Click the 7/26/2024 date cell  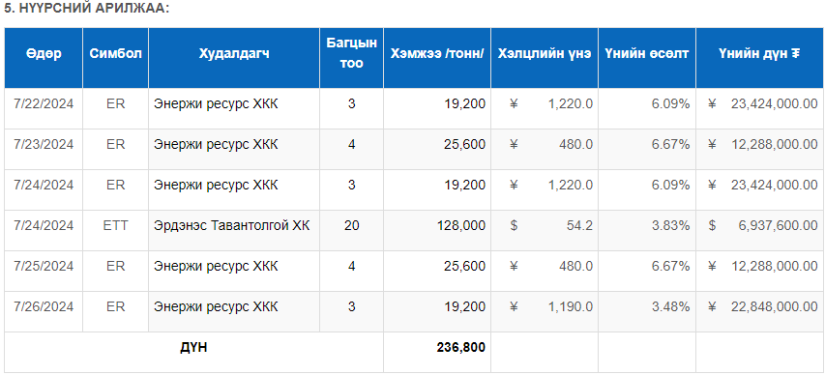tap(44, 311)
